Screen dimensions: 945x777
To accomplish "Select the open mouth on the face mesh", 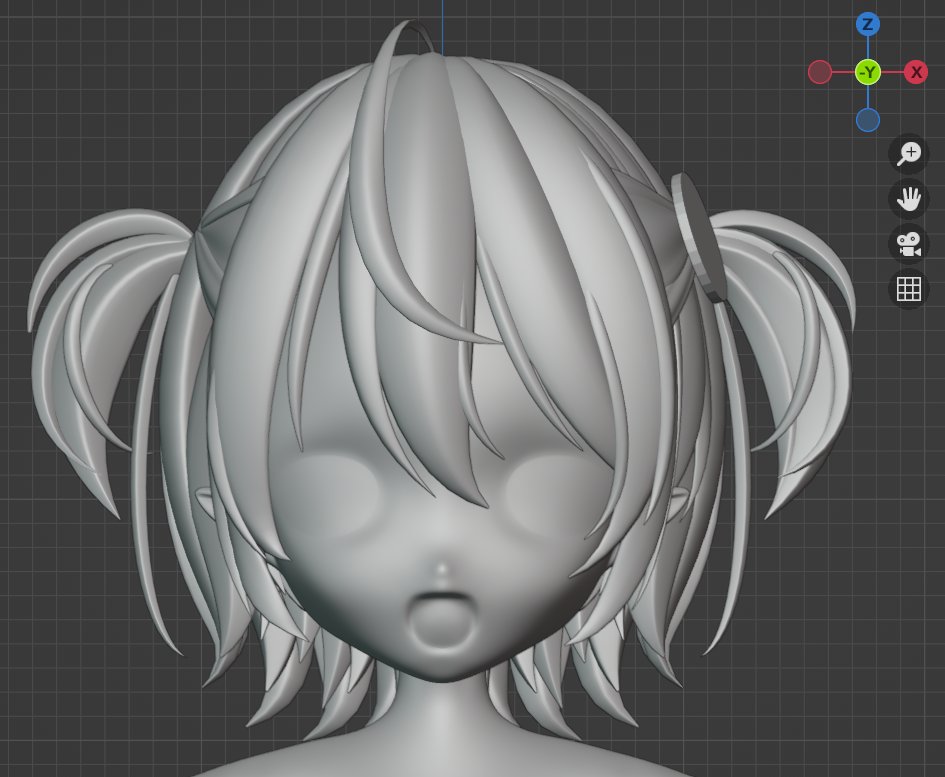I will [x=442, y=620].
